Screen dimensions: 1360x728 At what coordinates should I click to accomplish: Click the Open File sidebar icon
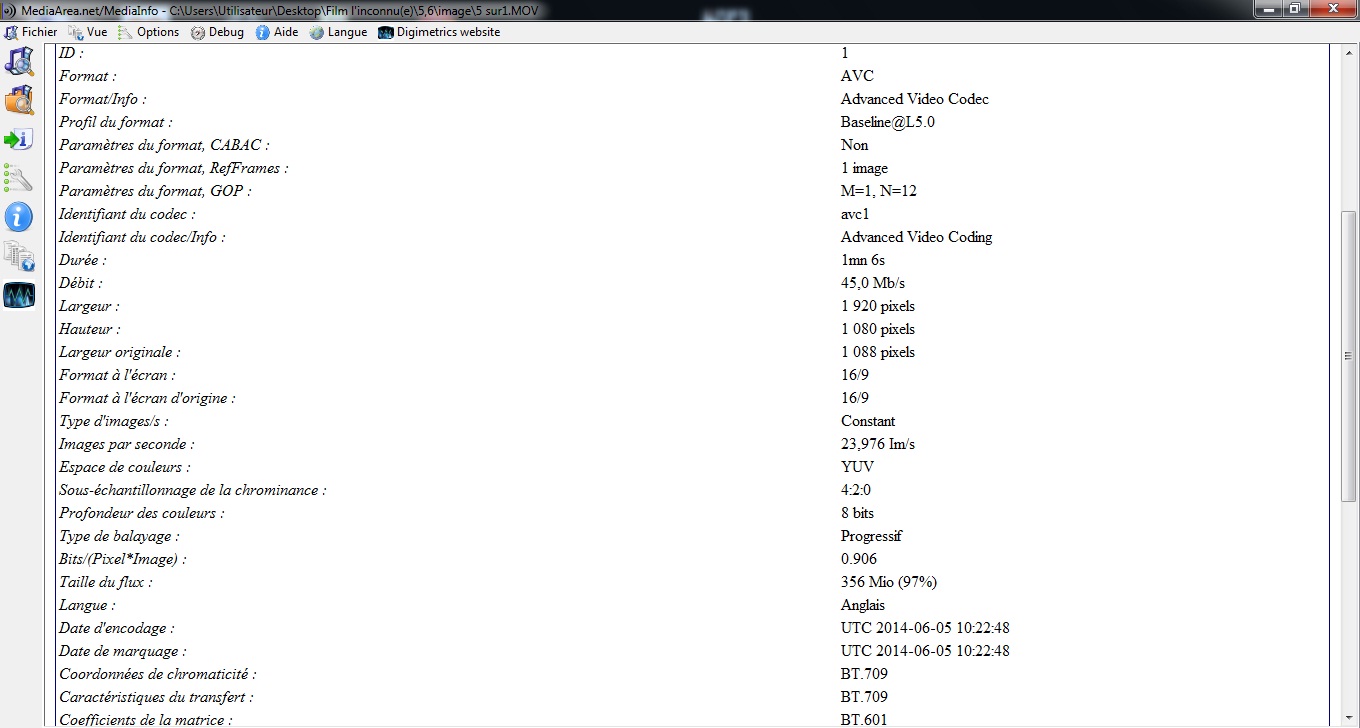point(19,61)
